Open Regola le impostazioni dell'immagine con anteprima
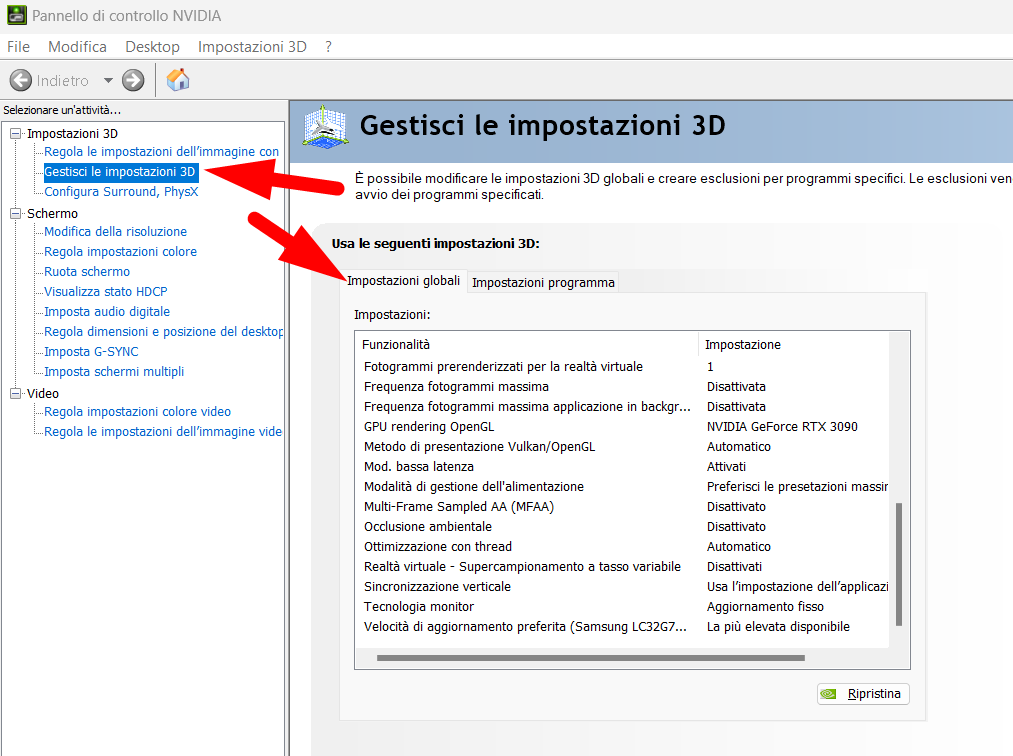This screenshot has height=756, width=1013. point(161,152)
